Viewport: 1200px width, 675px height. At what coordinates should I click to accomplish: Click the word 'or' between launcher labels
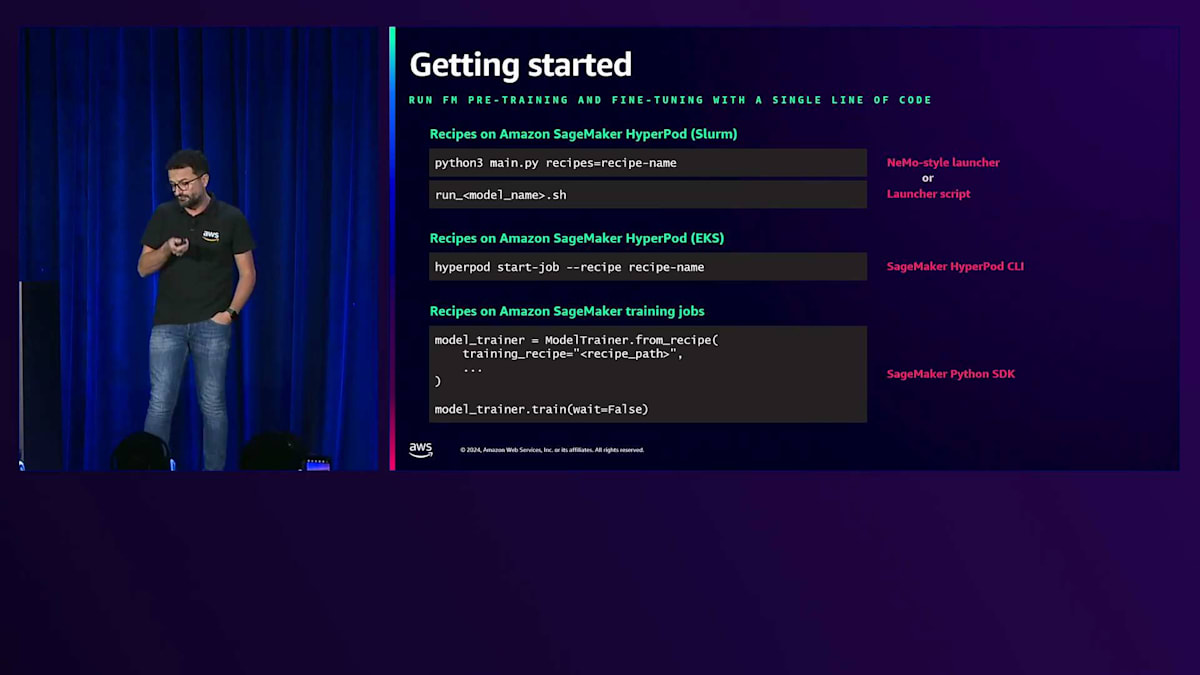[x=928, y=178]
